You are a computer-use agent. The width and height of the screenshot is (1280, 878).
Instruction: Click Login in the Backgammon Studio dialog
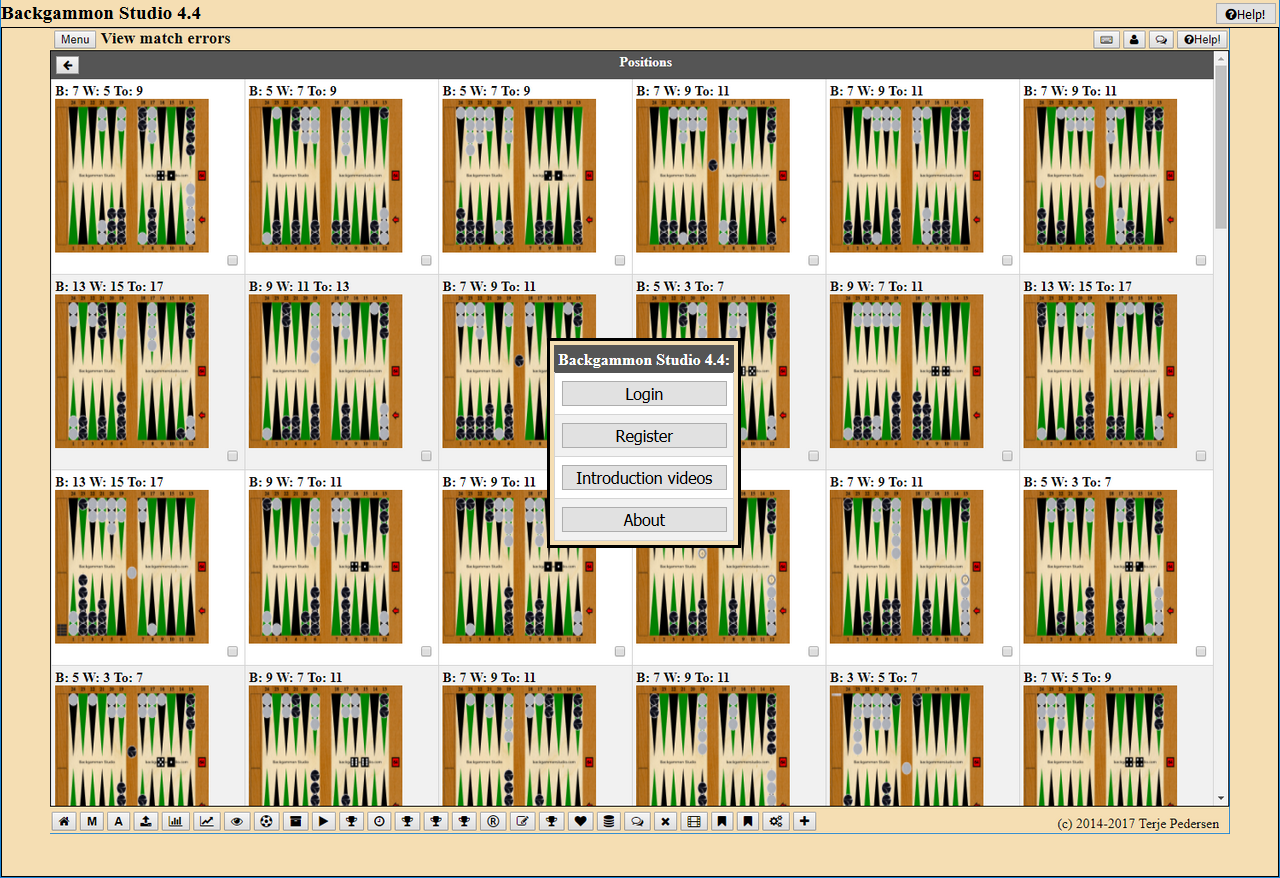pos(644,394)
